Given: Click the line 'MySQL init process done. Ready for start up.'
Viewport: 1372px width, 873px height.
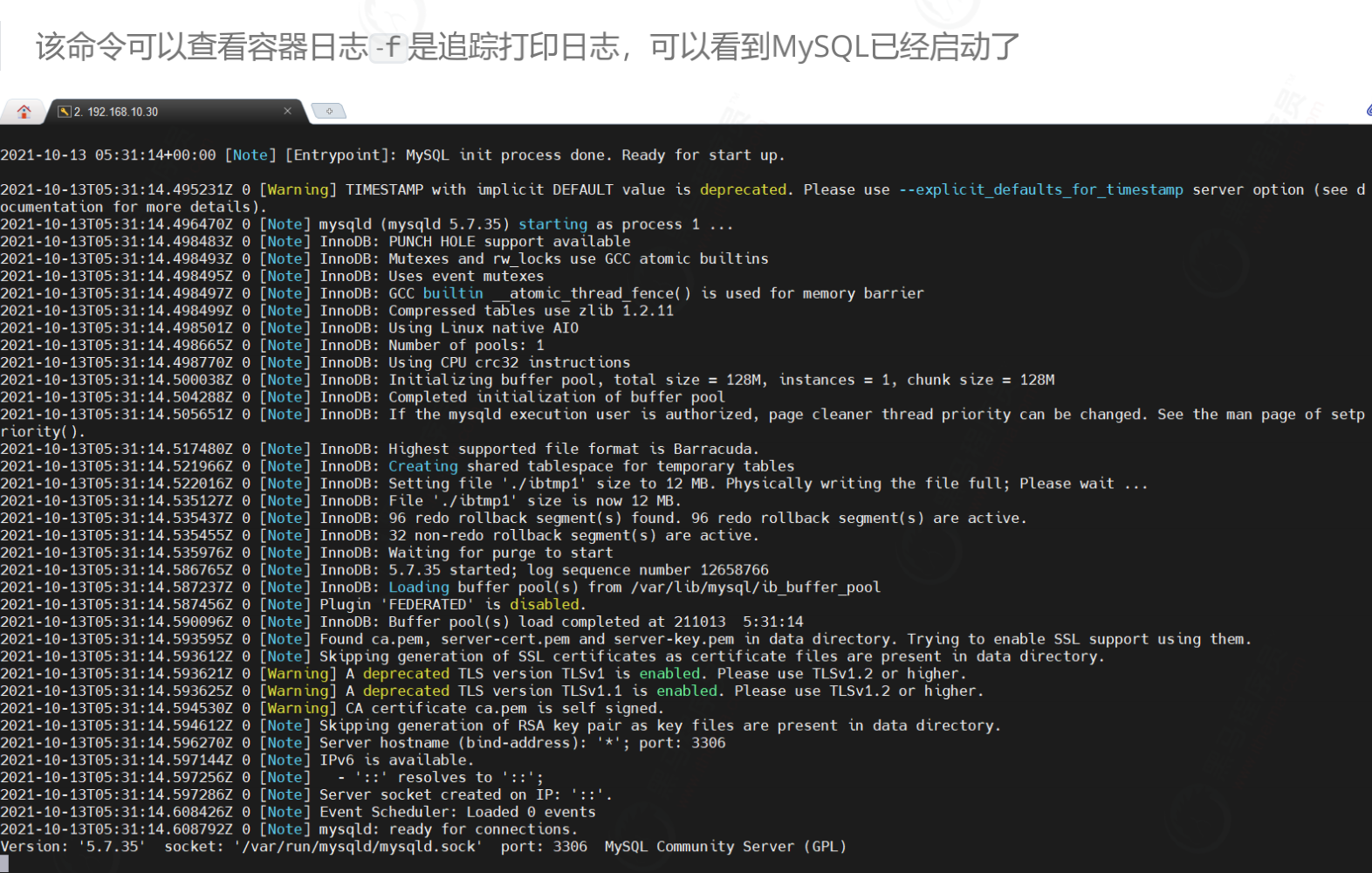Looking at the screenshot, I should pos(595,155).
